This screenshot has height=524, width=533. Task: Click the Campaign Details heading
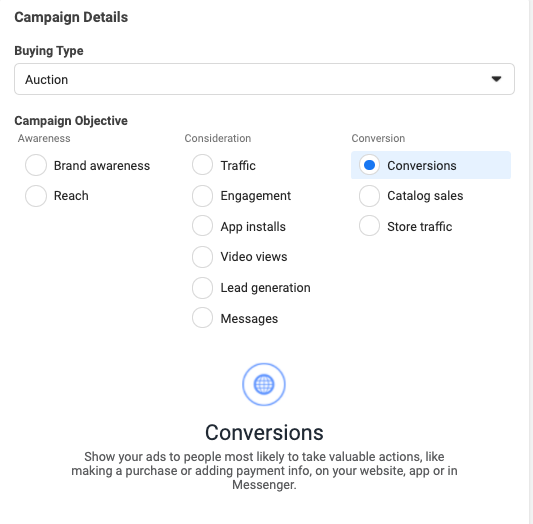pyautogui.click(x=71, y=17)
